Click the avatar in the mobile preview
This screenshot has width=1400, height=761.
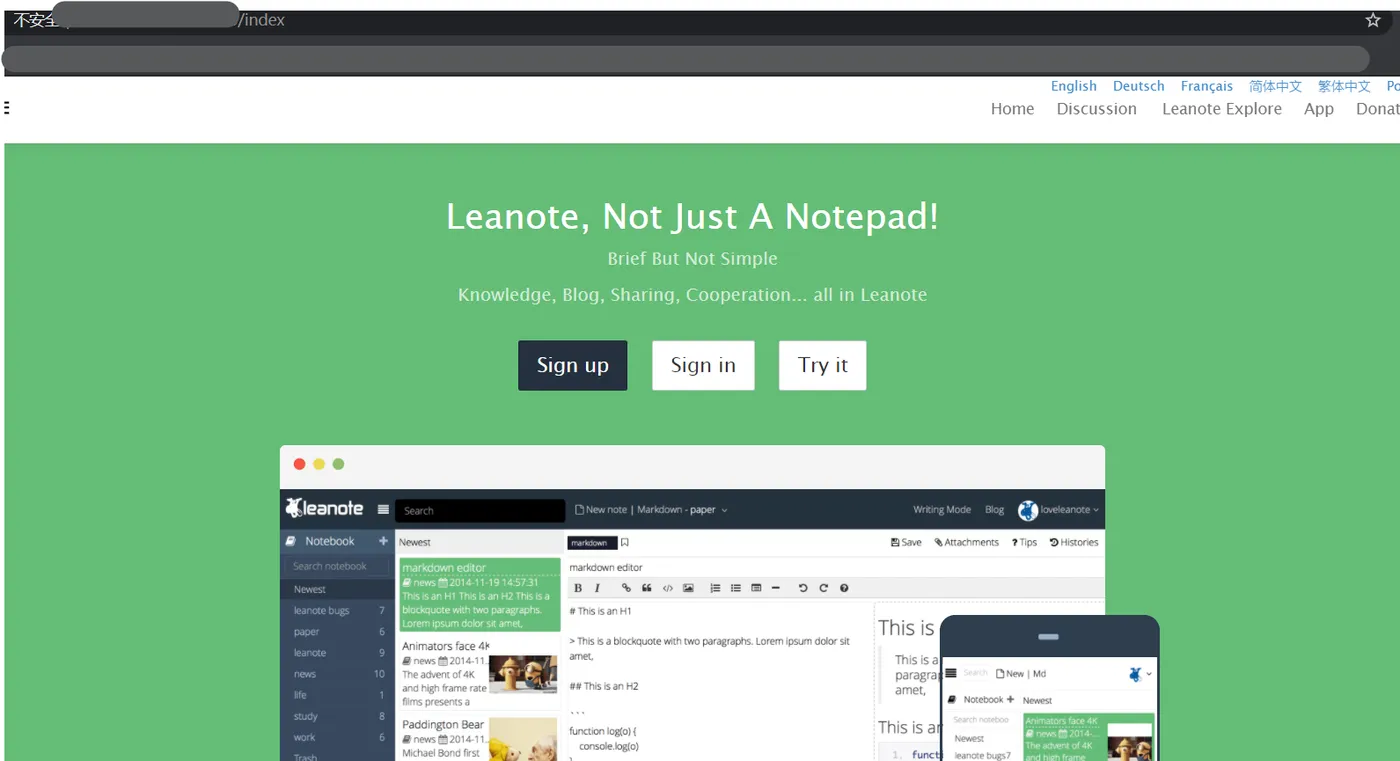coord(1135,674)
